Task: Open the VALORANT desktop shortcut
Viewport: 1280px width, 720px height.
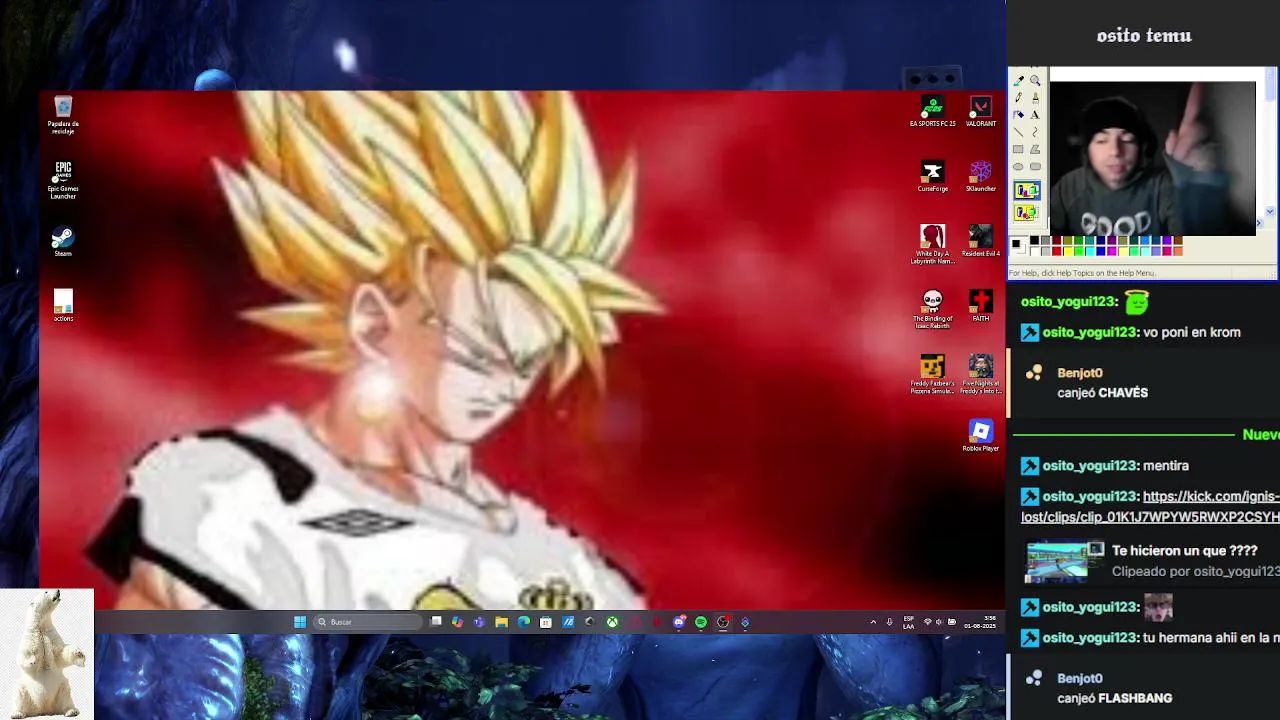Action: click(981, 111)
